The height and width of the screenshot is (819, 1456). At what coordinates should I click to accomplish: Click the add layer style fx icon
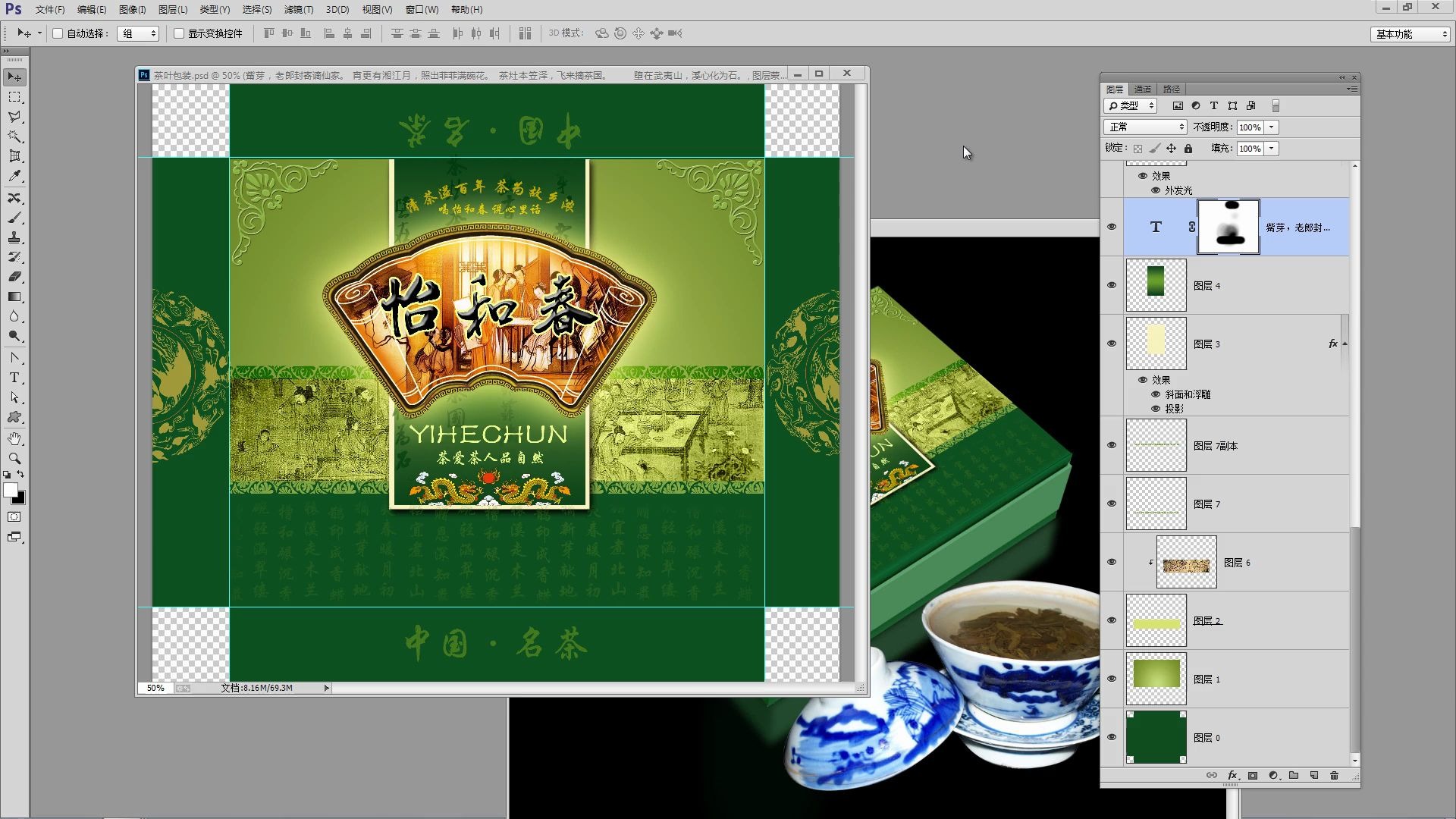pyautogui.click(x=1232, y=775)
